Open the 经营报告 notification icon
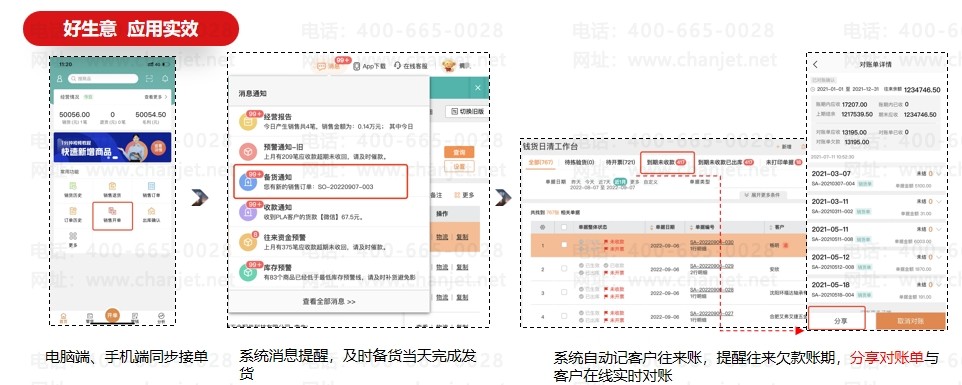This screenshot has height=385, width=962. (248, 121)
